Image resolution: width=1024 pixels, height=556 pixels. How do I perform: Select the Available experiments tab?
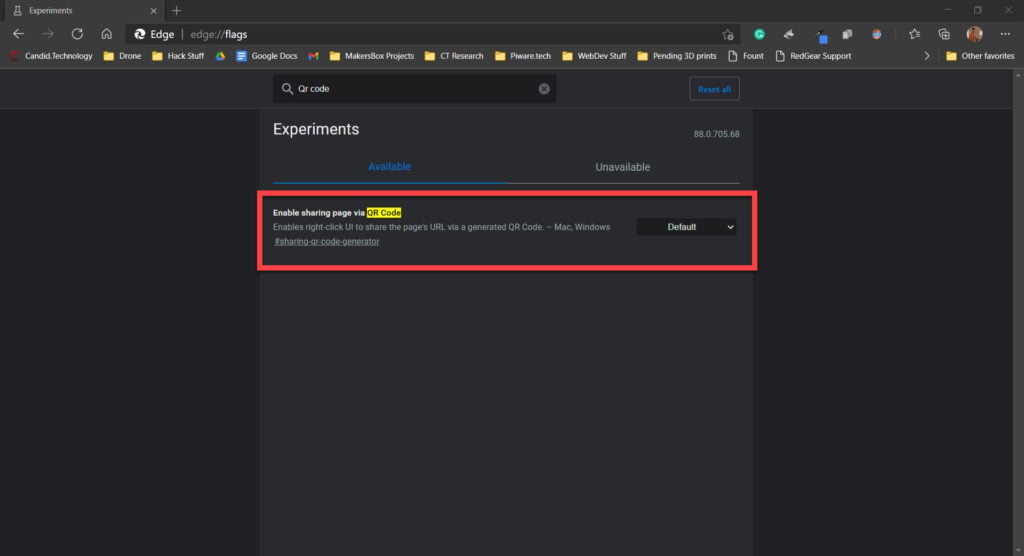389,167
